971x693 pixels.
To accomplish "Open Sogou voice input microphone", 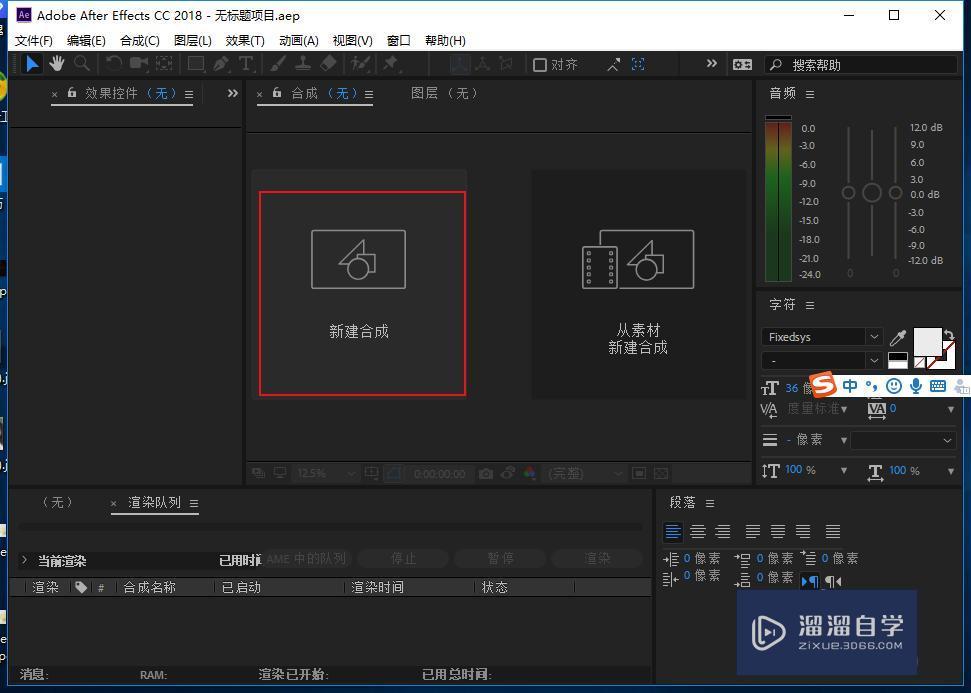I will 916,386.
